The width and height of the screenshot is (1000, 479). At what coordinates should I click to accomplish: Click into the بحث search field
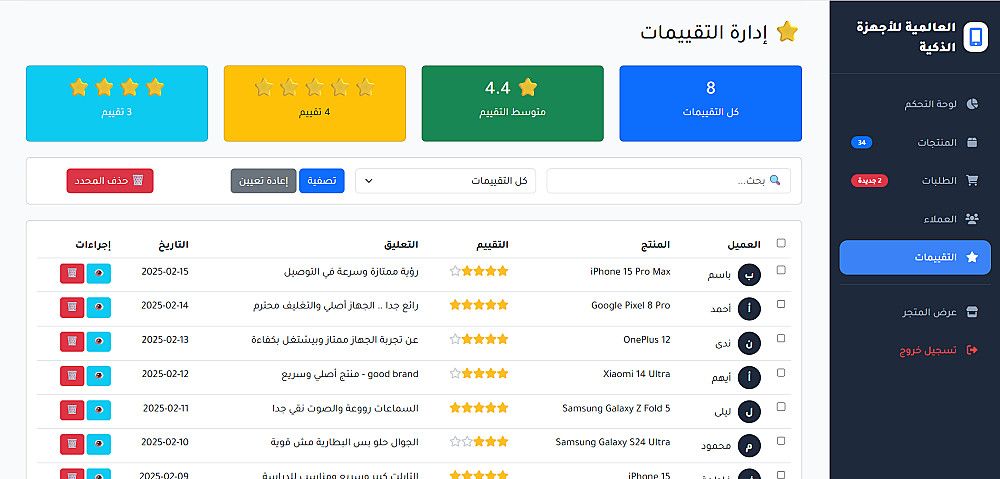(x=668, y=181)
